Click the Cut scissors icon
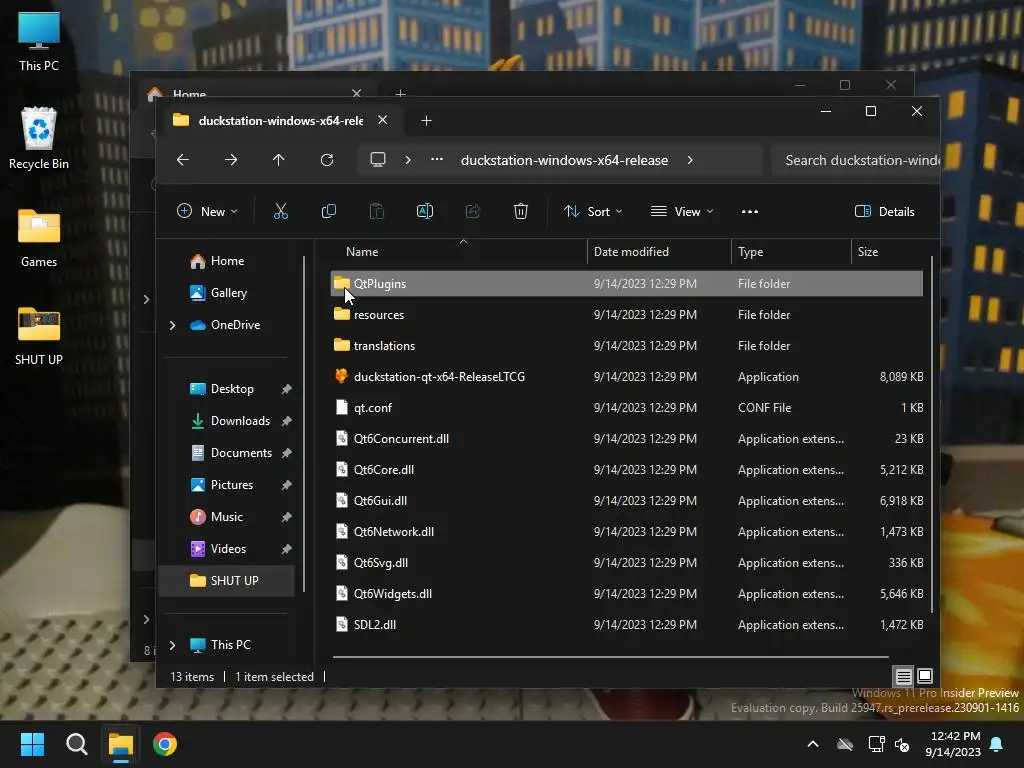This screenshot has width=1024, height=768. (x=281, y=211)
